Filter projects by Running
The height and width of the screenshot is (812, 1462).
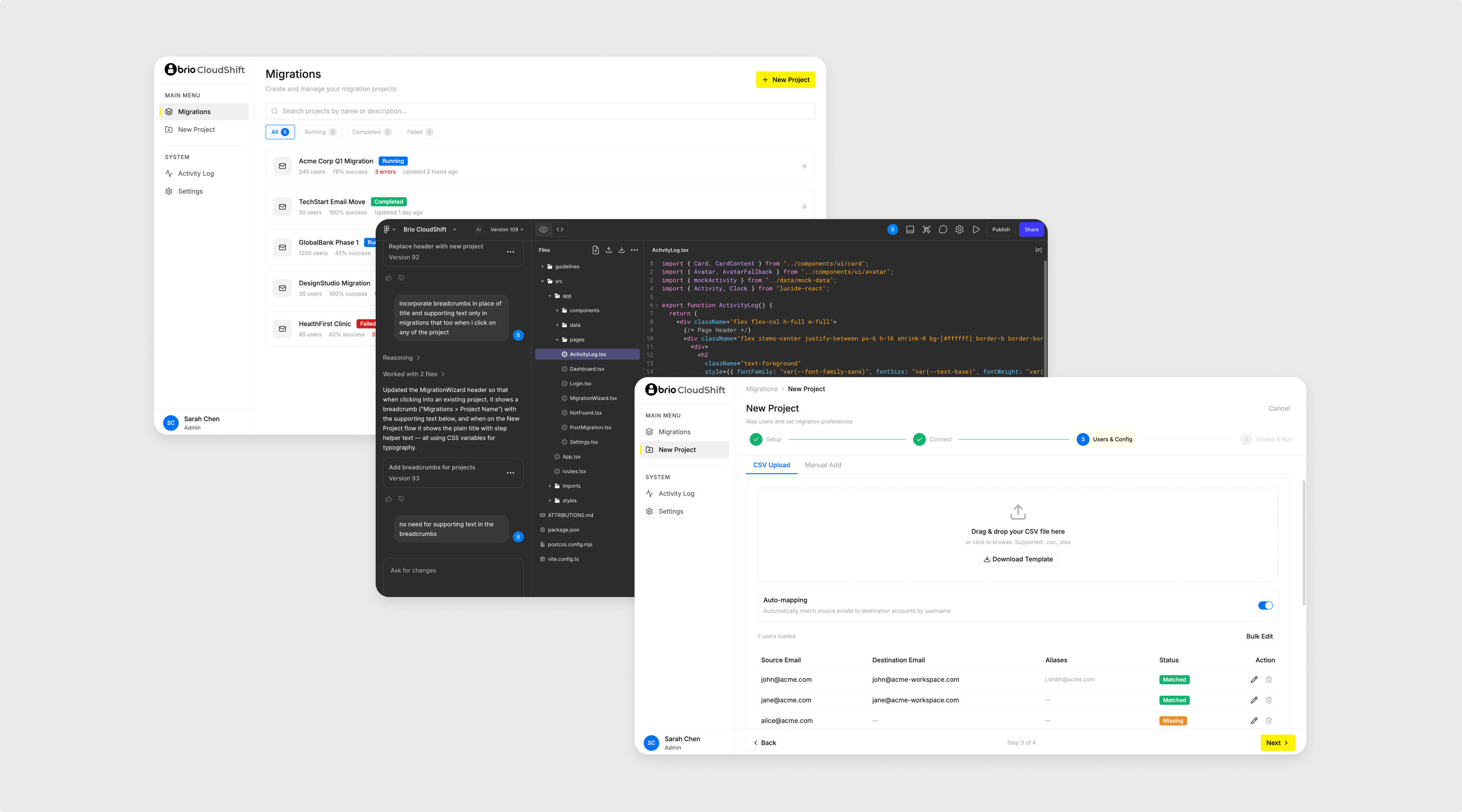tap(320, 132)
